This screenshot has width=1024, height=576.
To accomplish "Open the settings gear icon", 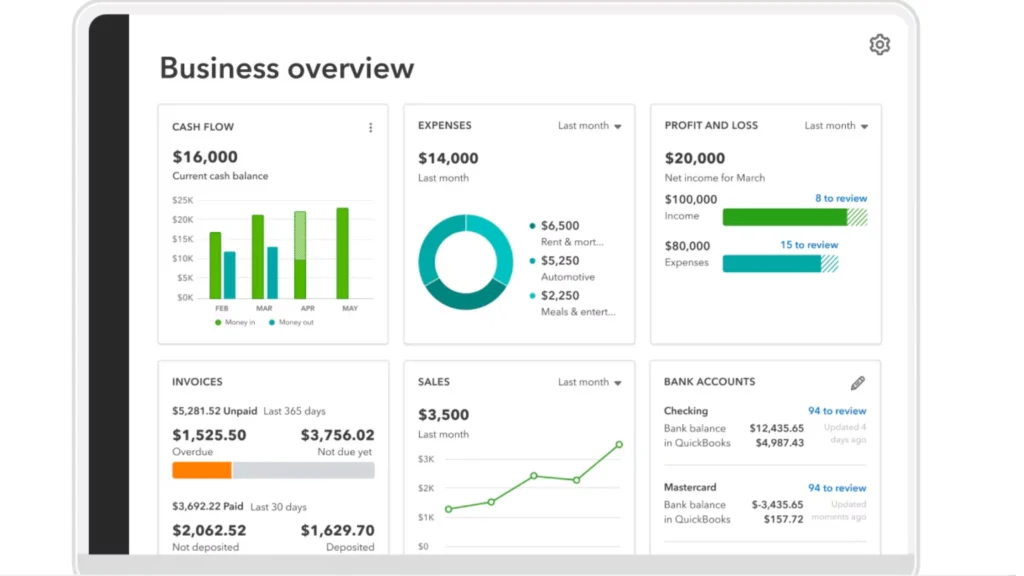I will pyautogui.click(x=879, y=44).
